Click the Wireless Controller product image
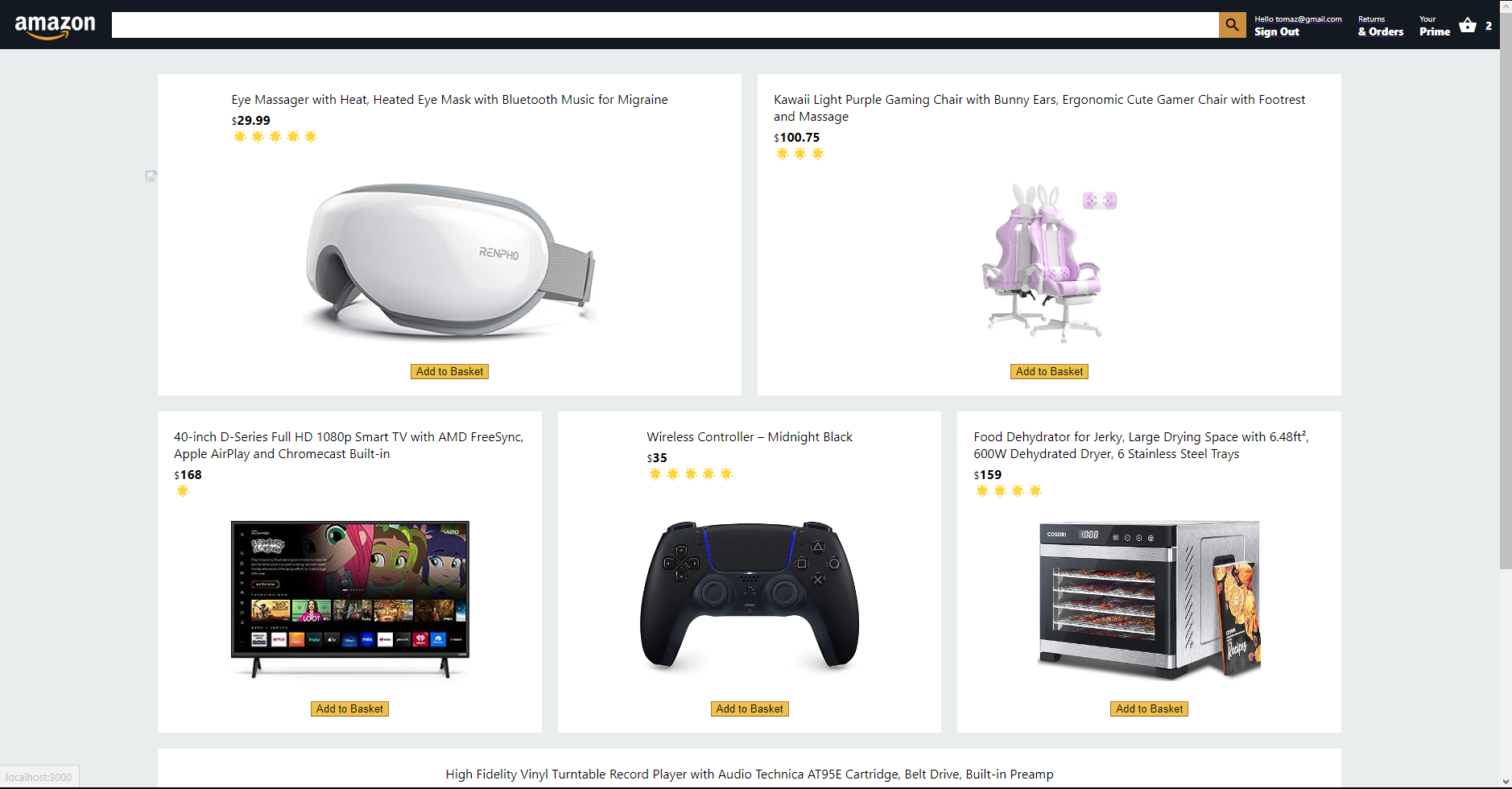The image size is (1512, 789). 750,597
